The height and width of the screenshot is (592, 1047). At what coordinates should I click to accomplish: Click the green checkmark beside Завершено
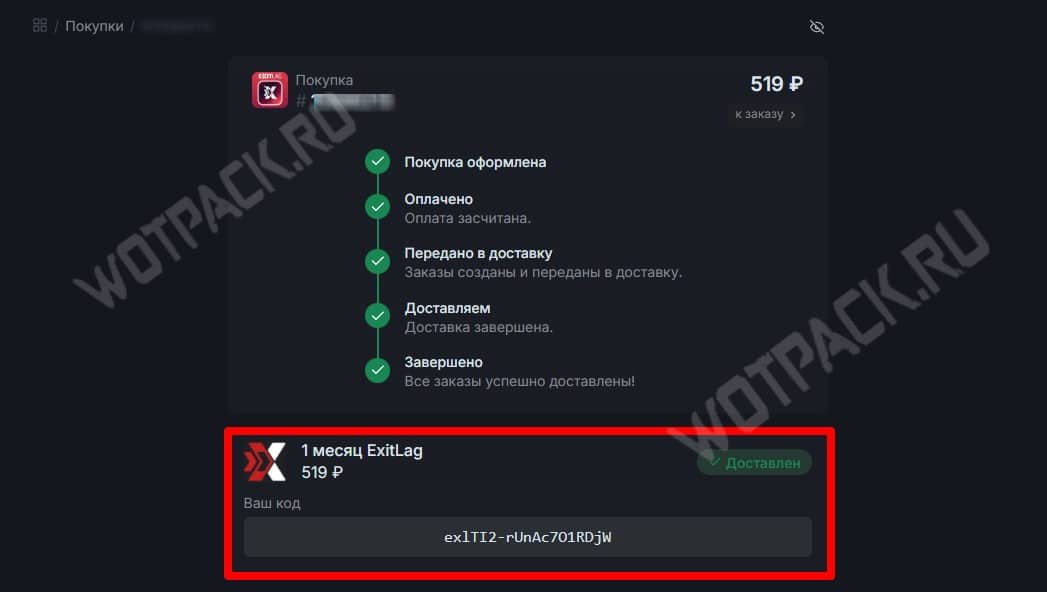point(377,370)
